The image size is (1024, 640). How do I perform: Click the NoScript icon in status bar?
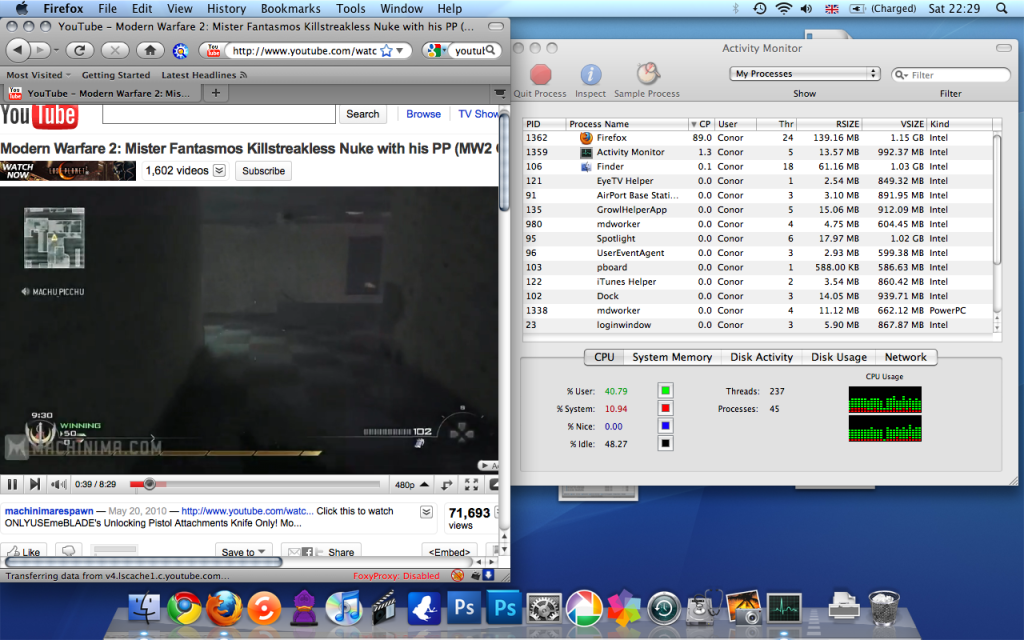pyautogui.click(x=458, y=575)
